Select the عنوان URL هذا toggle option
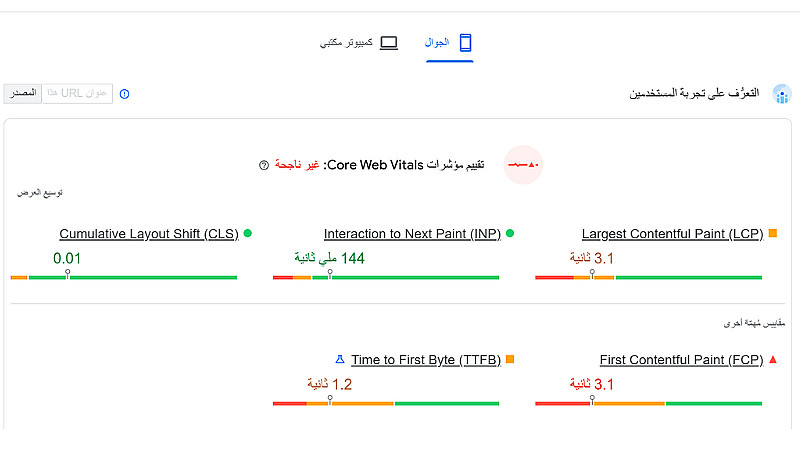Viewport: 800px width, 460px height. click(76, 93)
